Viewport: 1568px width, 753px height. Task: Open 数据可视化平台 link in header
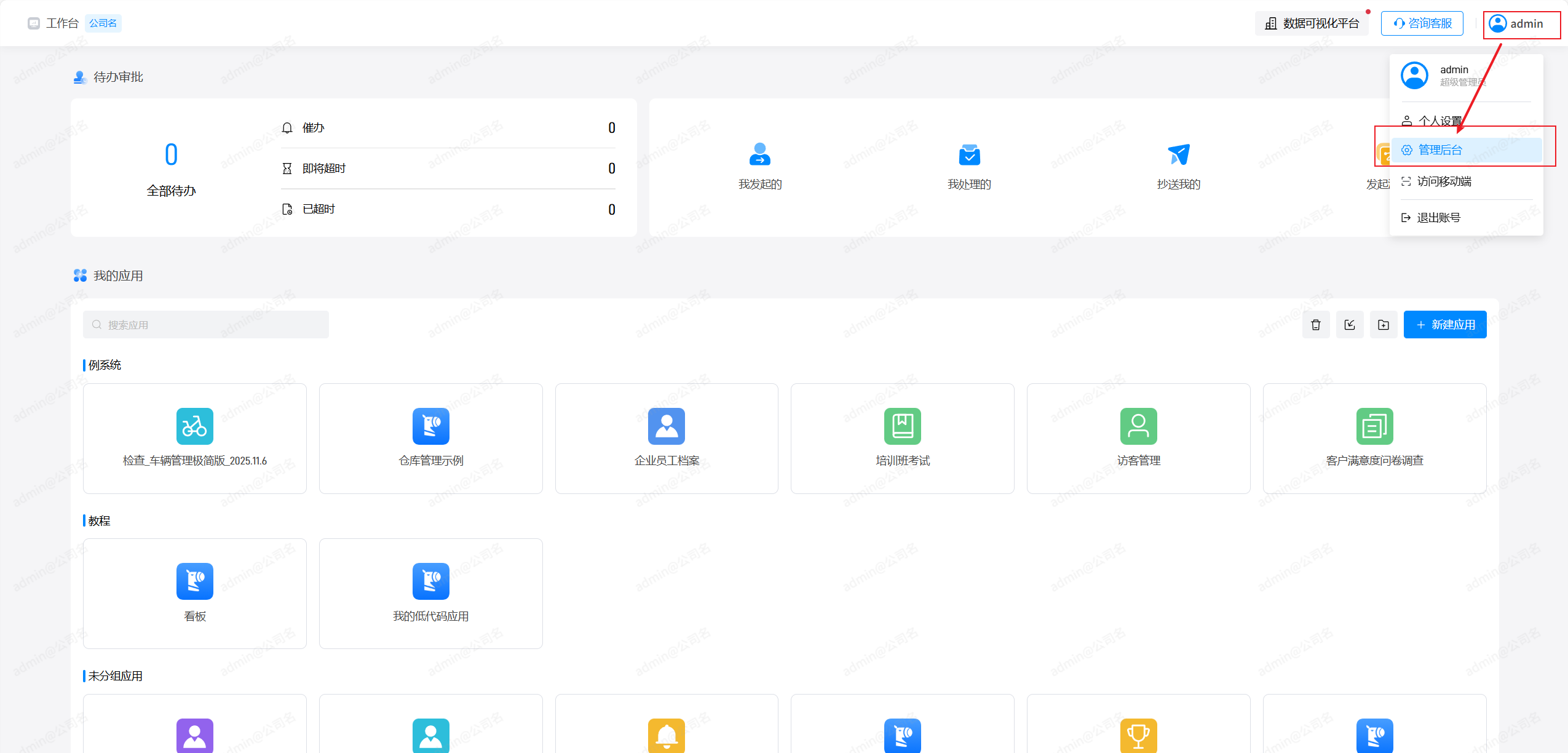point(1312,23)
